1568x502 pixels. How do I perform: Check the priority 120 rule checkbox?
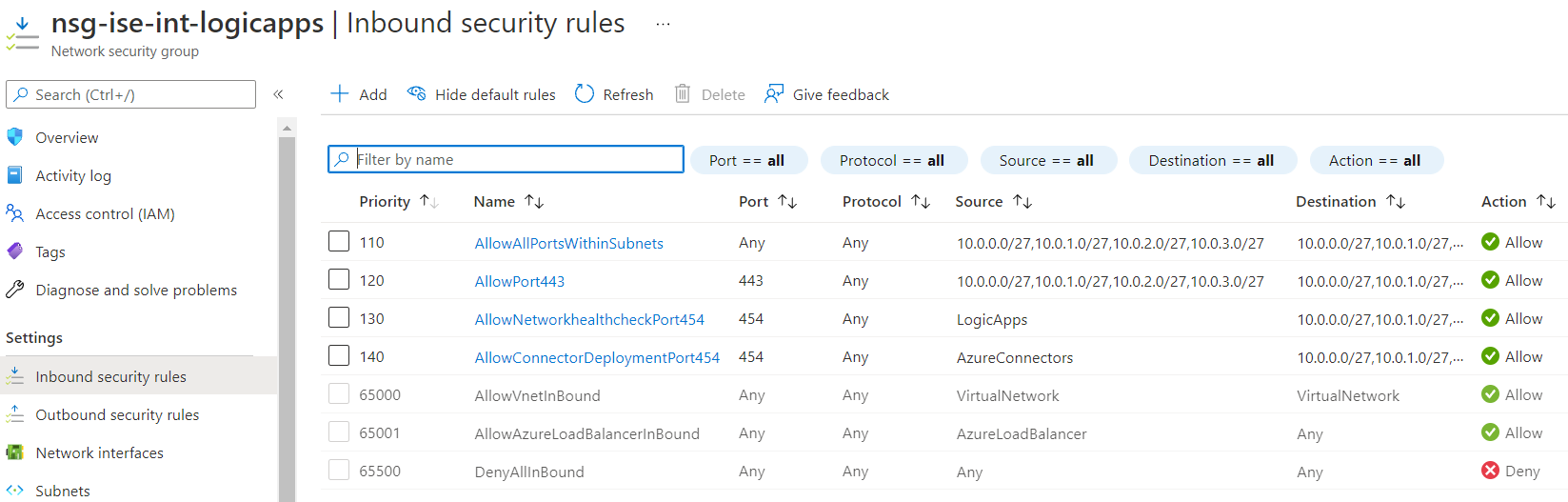tap(339, 279)
